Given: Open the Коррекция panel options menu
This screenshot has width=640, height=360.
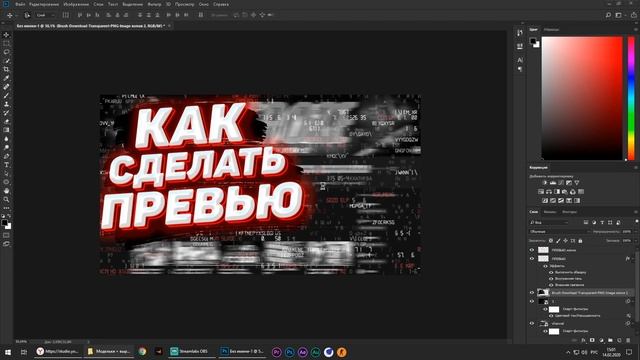Looking at the screenshot, I should point(636,168).
